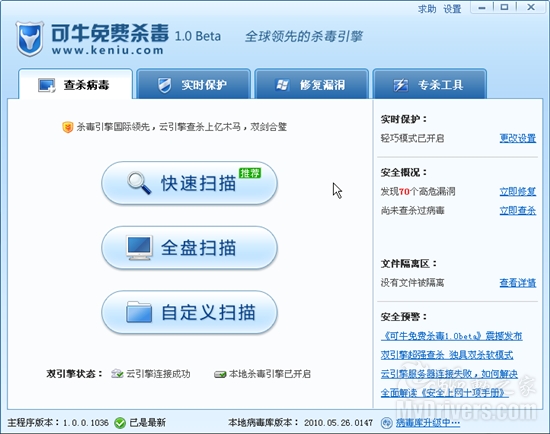Click the 本地杀毒引擎已开启 status text
Viewport: 550px width, 434px height.
pyautogui.click(x=270, y=374)
